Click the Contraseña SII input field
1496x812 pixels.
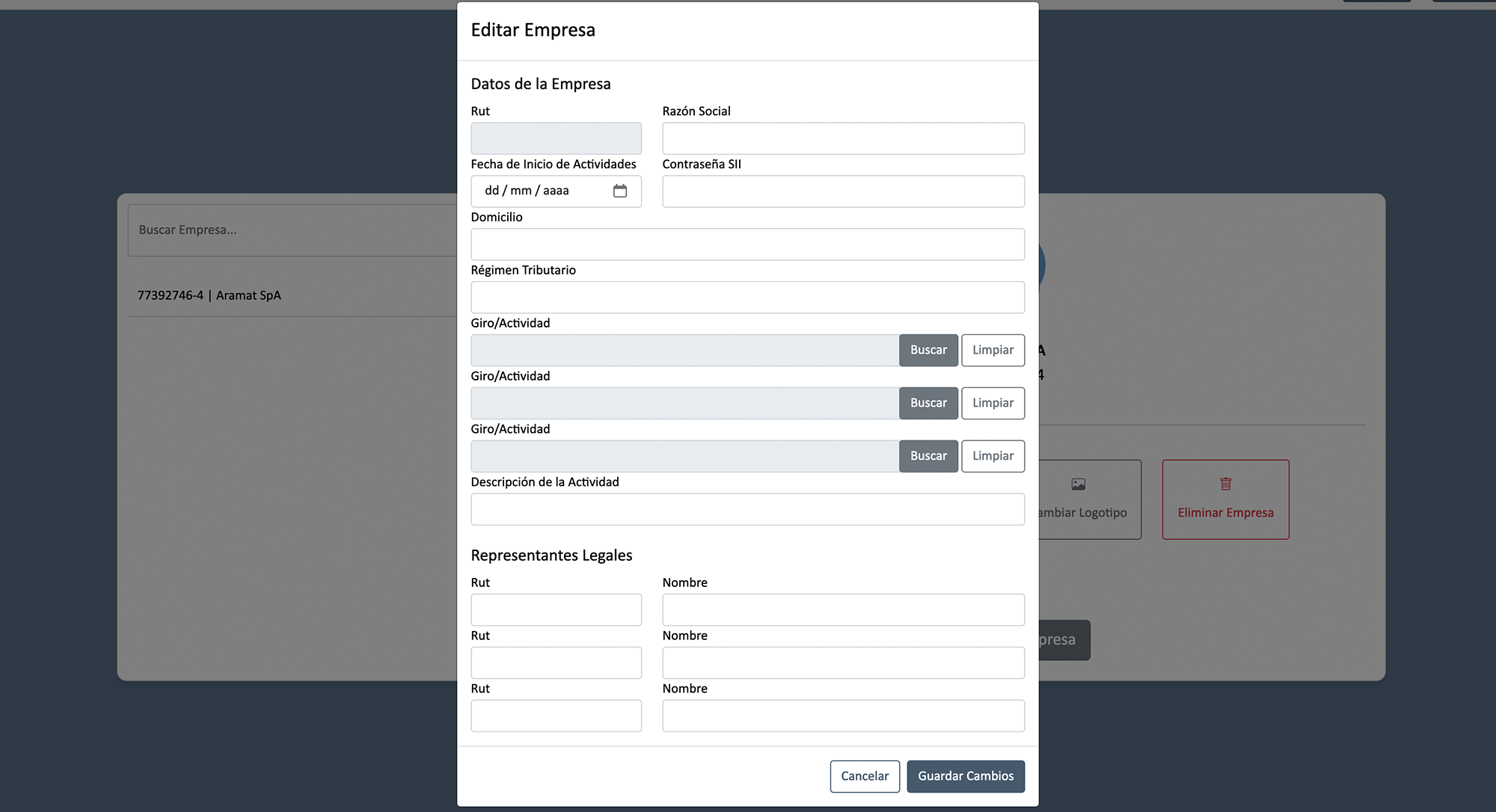pos(843,191)
